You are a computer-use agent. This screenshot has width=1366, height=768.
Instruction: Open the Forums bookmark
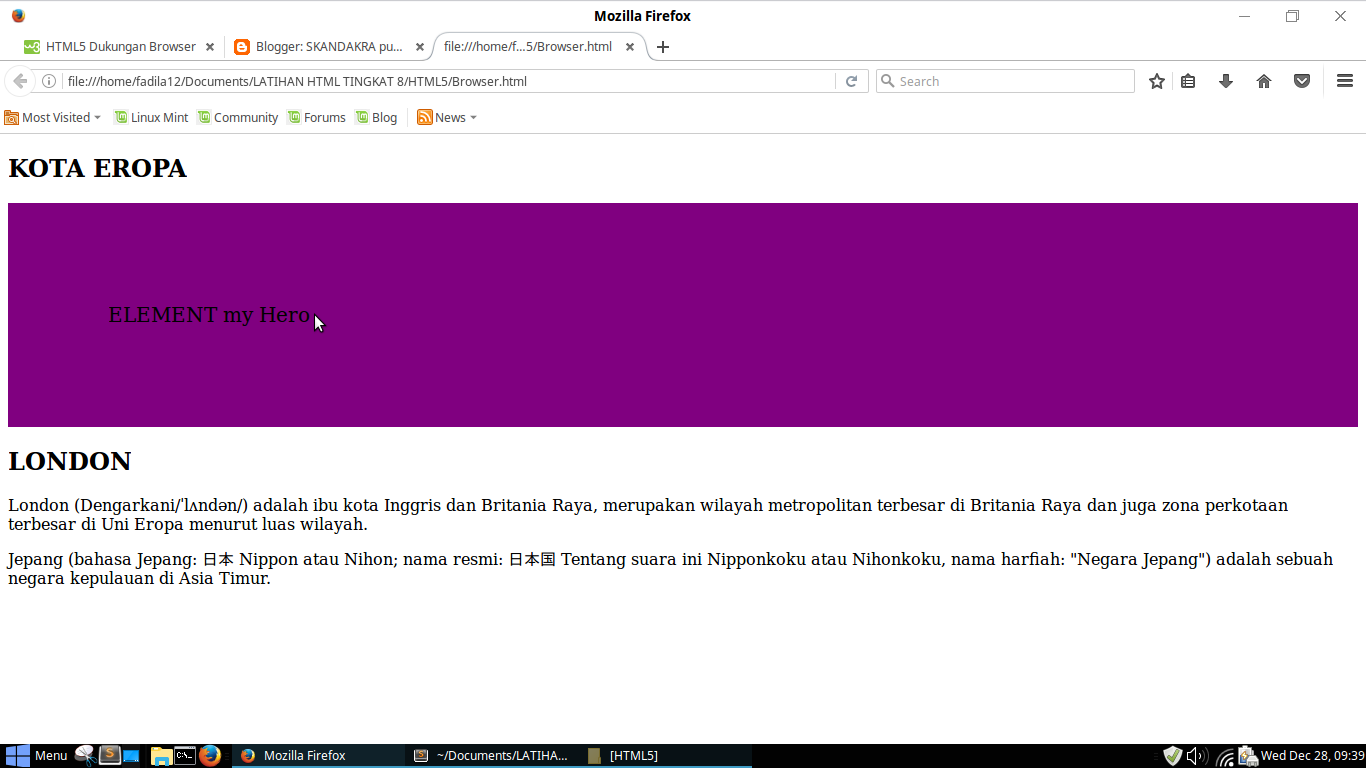[x=316, y=117]
